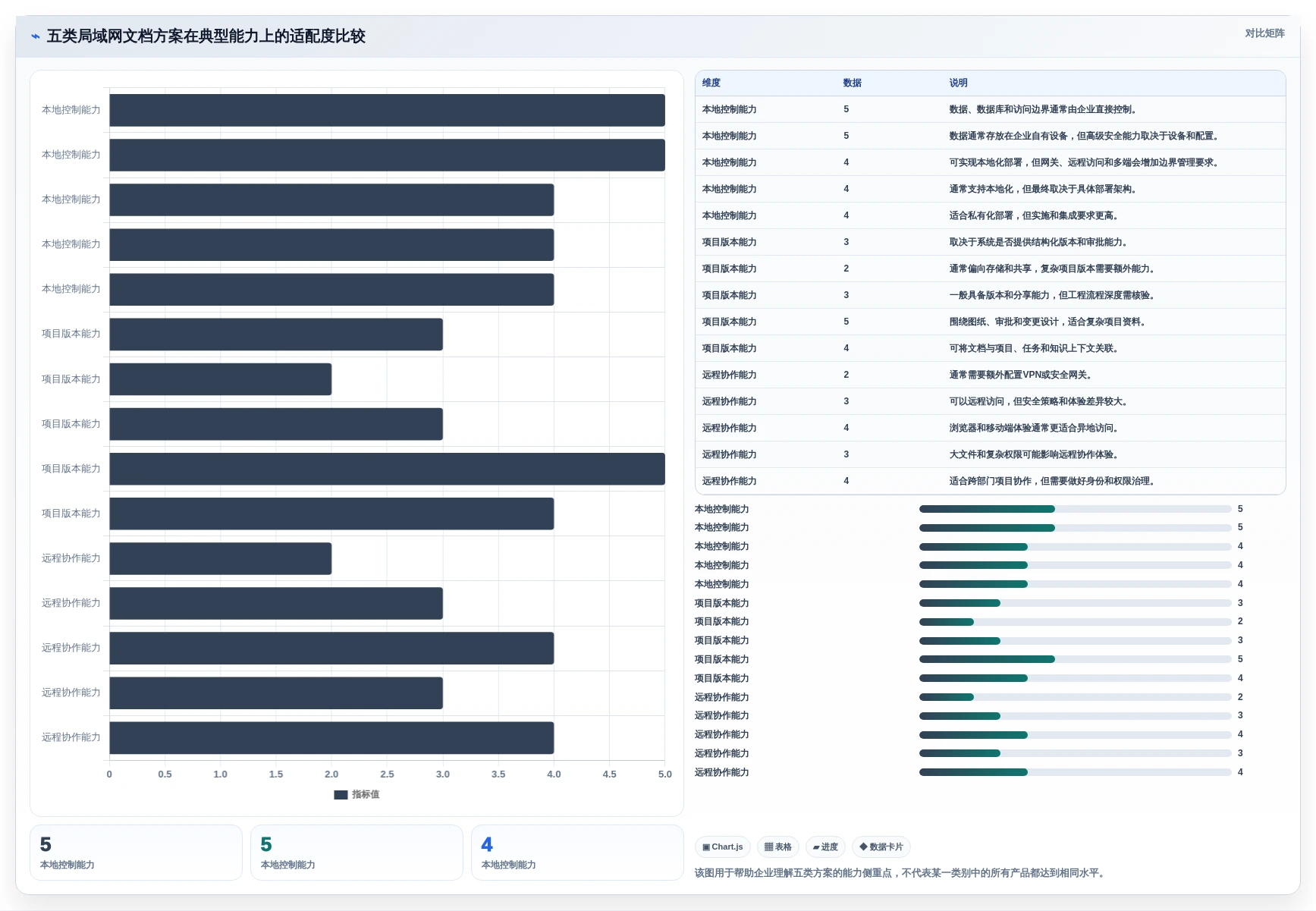Click the 维度 column header
This screenshot has width=1316, height=911.
click(x=711, y=83)
